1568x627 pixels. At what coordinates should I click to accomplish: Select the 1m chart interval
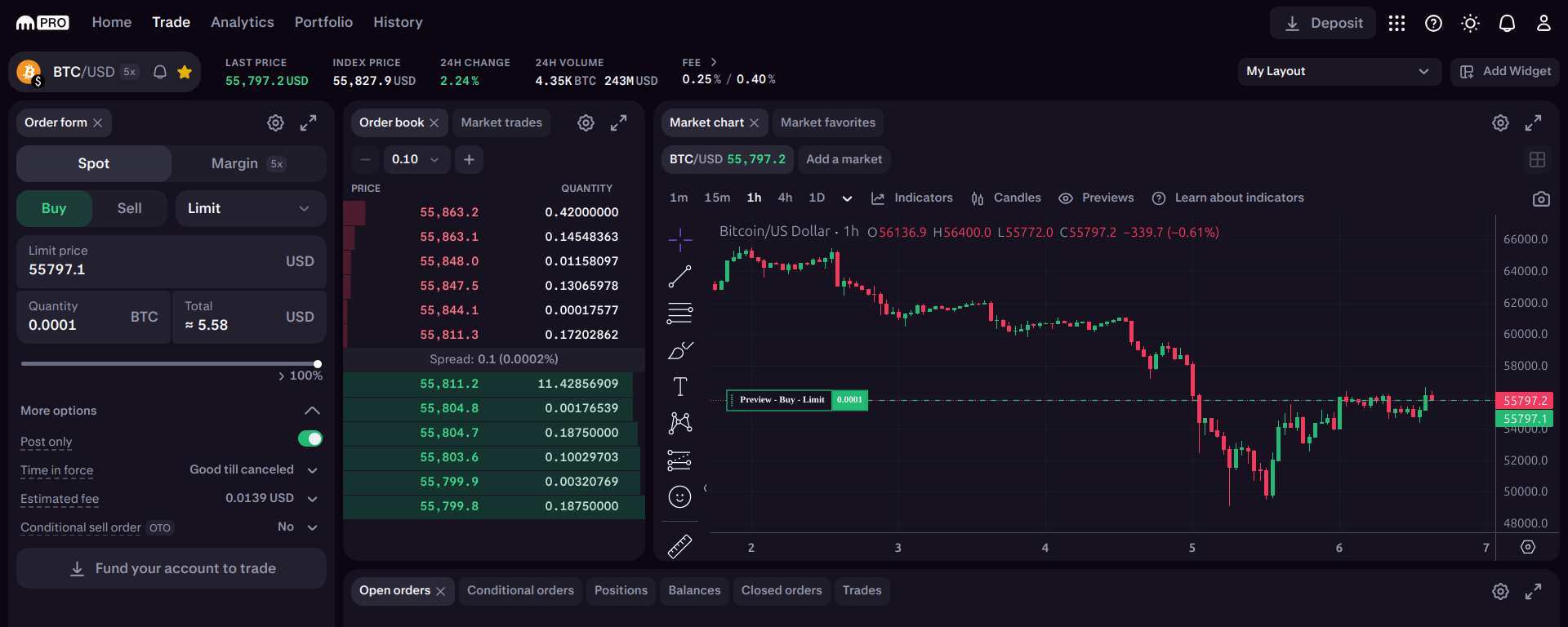679,198
